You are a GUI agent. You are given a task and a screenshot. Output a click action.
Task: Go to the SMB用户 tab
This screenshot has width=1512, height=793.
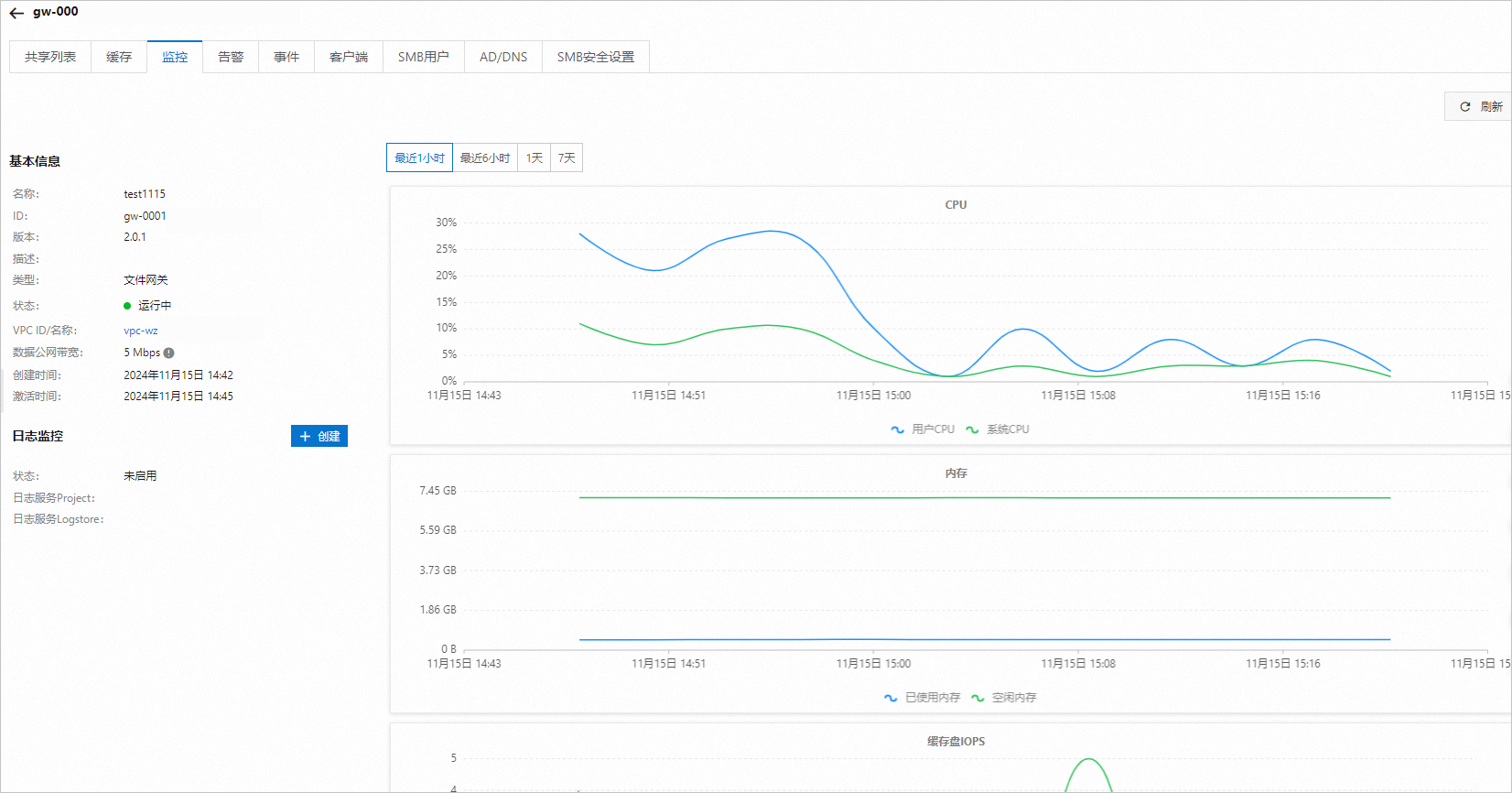tap(424, 57)
